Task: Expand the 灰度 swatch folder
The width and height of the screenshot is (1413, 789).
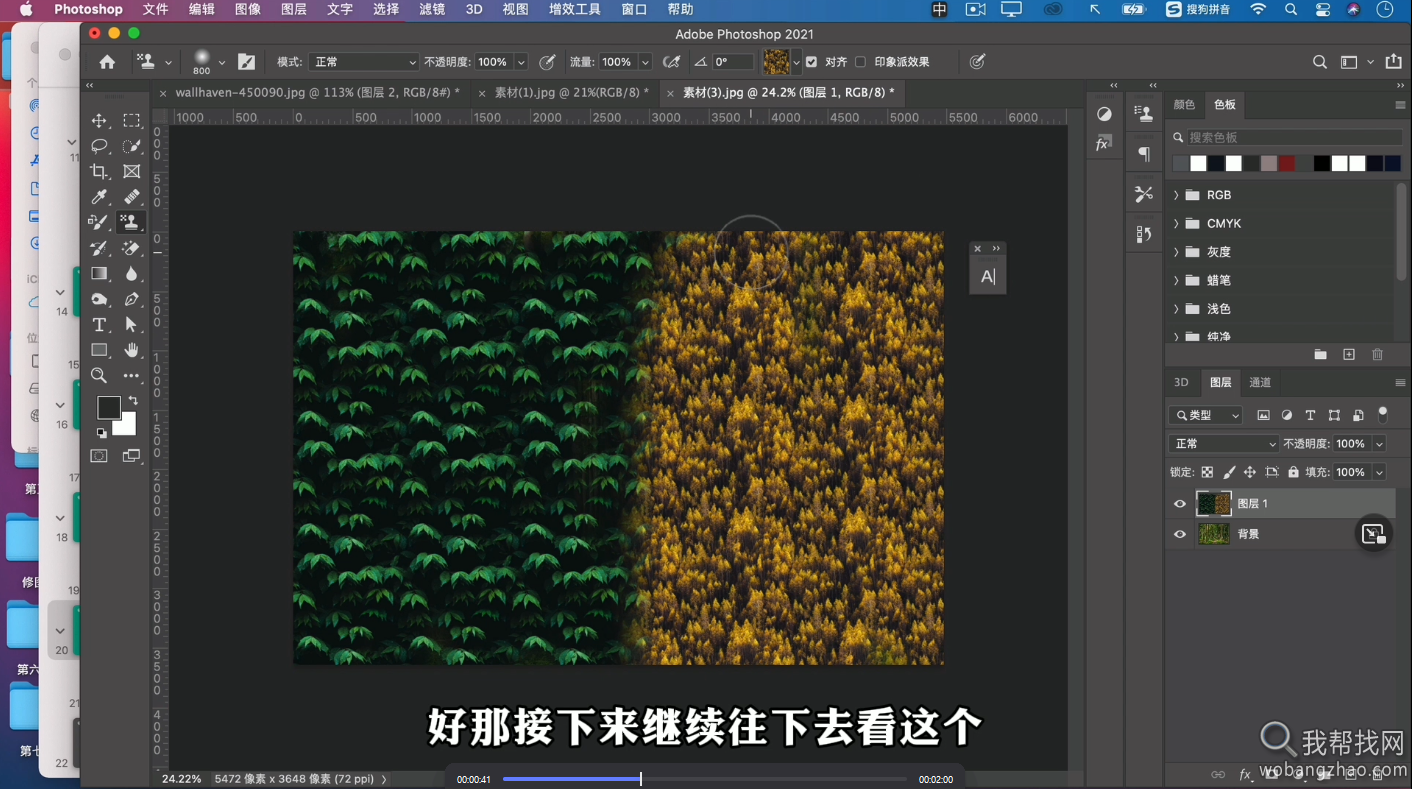Action: (x=1176, y=252)
